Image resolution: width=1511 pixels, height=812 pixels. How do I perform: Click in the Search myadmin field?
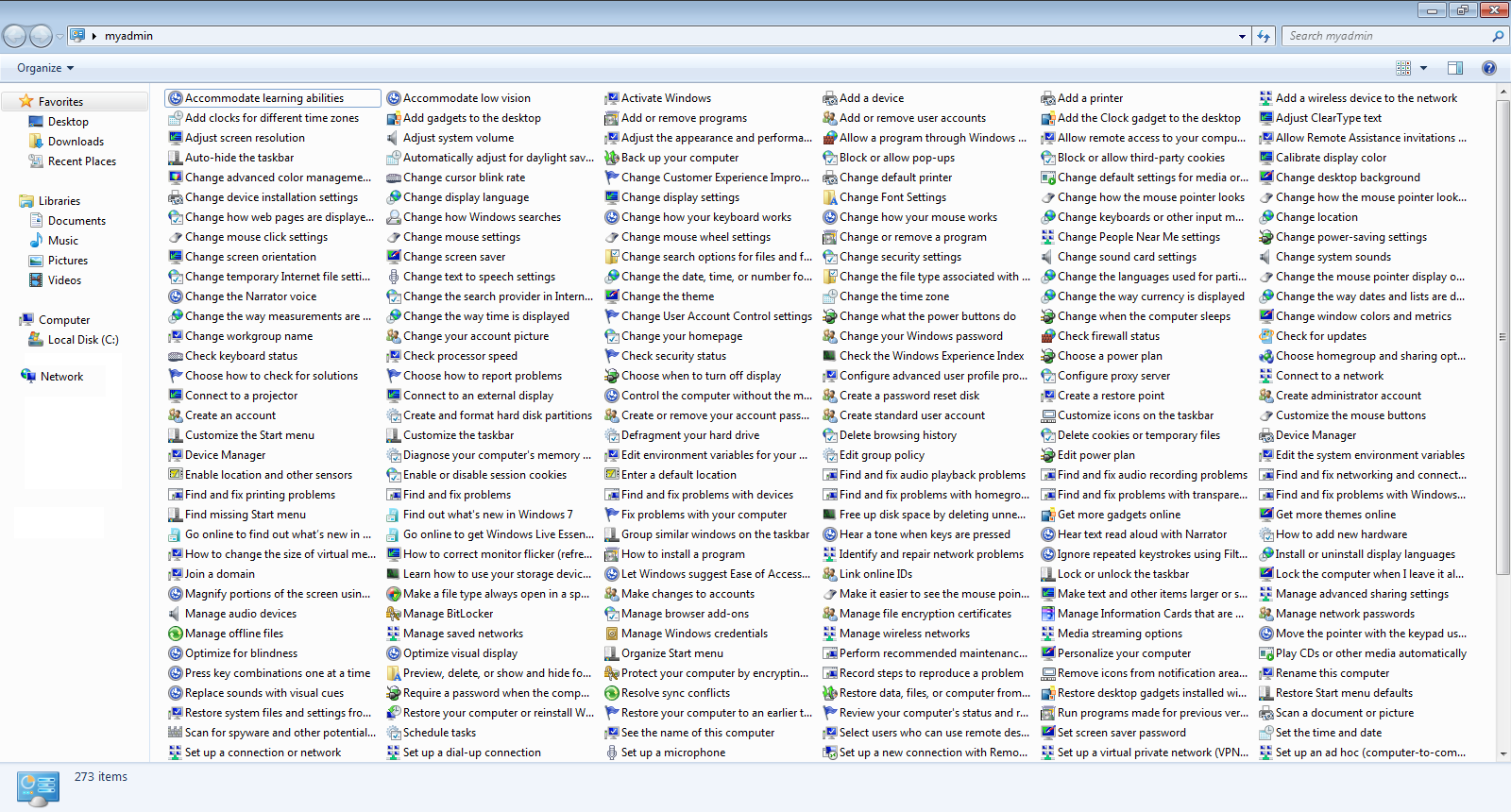point(1386,36)
